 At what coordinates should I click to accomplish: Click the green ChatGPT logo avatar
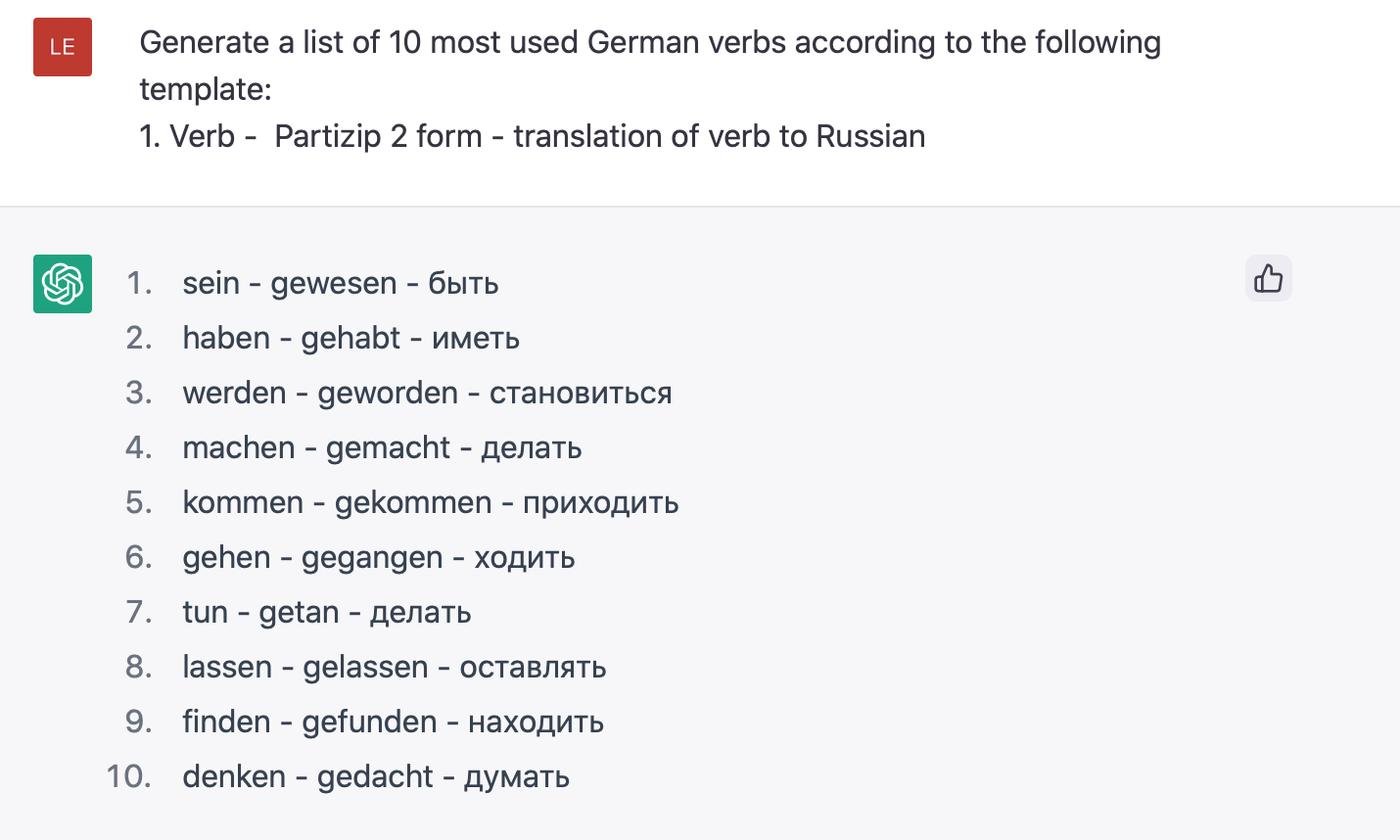[62, 284]
